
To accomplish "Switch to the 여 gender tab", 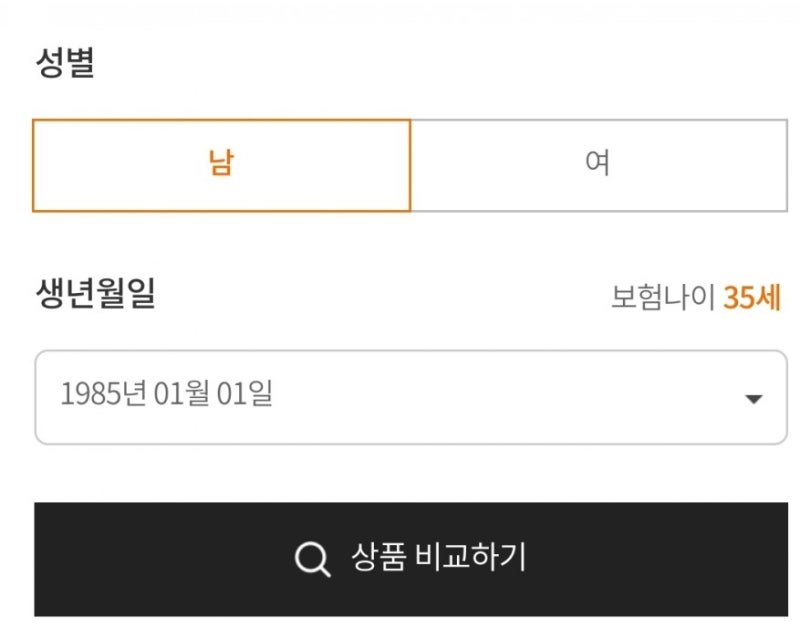I will pyautogui.click(x=598, y=165).
